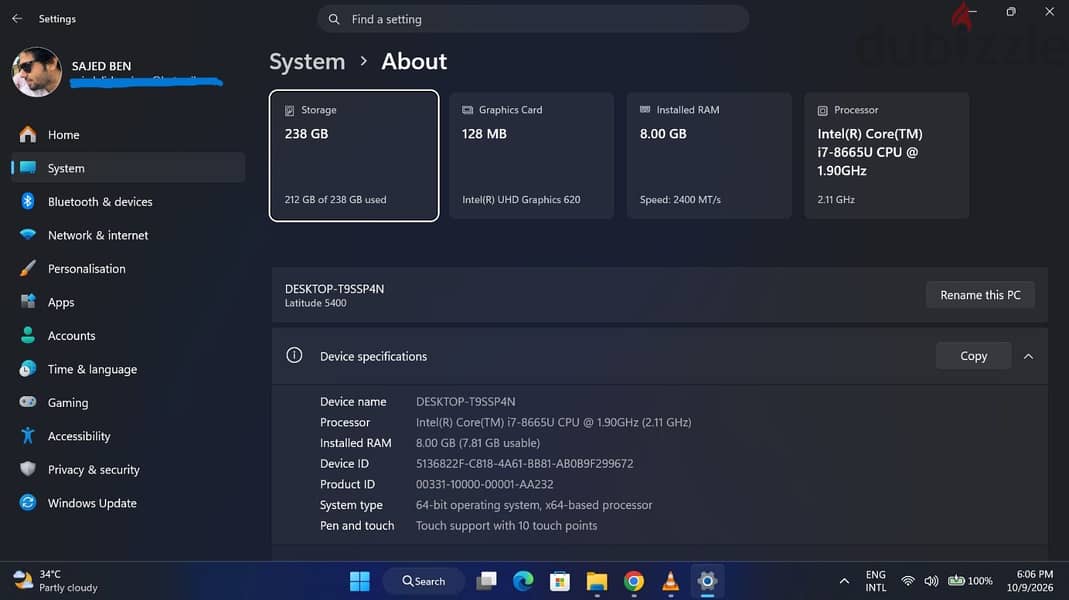Copy the device specifications
The image size is (1069, 600).
pyautogui.click(x=973, y=356)
